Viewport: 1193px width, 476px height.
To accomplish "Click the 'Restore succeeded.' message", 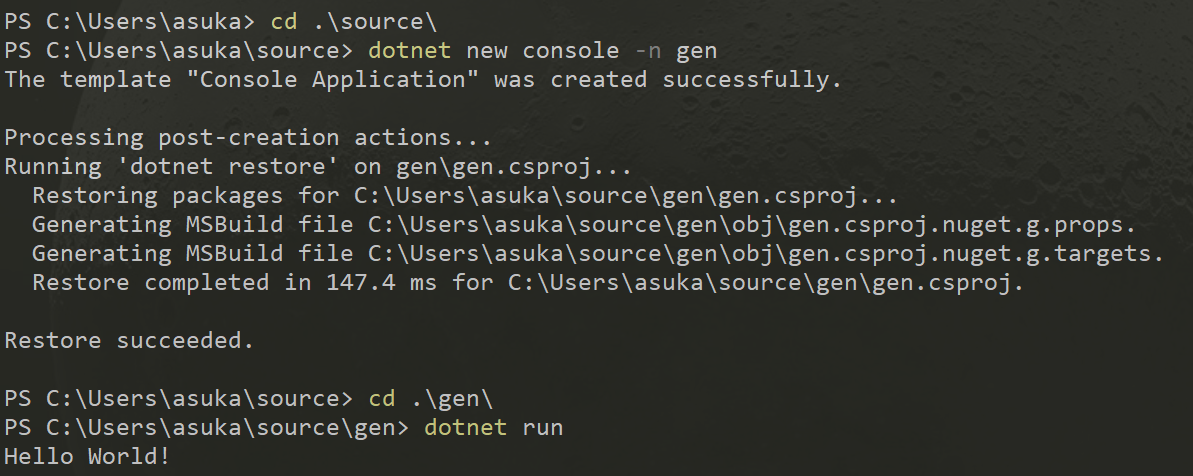I will pyautogui.click(x=129, y=341).
